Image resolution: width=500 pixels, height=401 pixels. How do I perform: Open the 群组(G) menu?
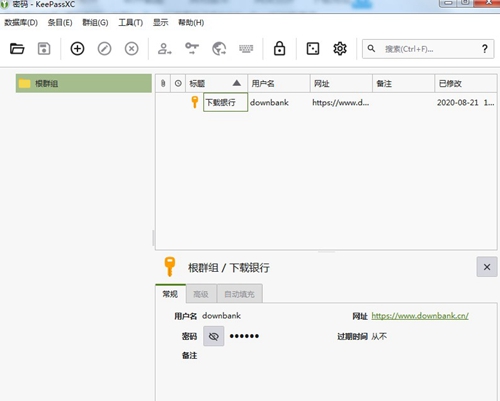tap(95, 23)
